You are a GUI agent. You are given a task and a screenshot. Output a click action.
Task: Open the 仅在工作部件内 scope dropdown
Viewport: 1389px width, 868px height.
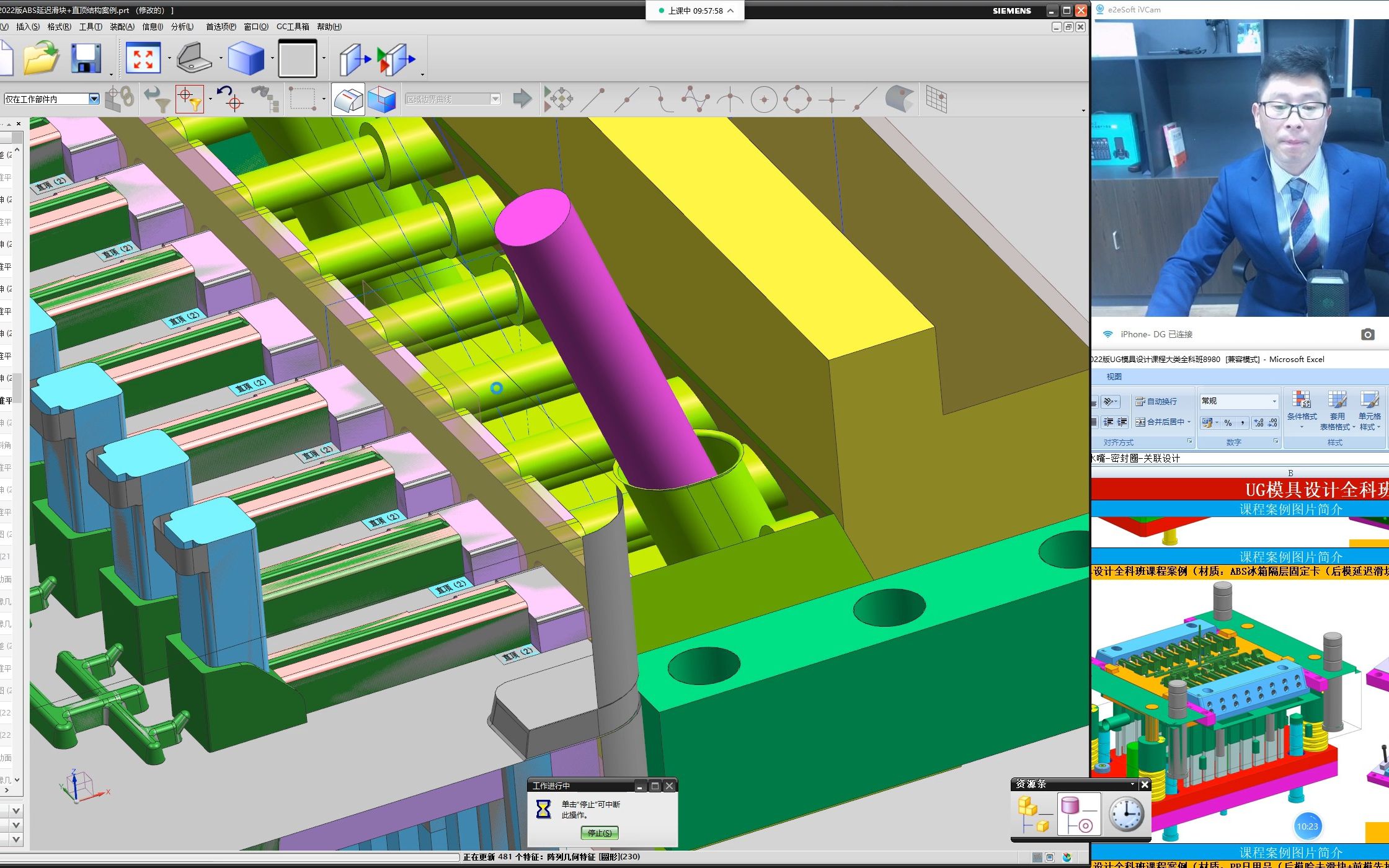pos(94,99)
